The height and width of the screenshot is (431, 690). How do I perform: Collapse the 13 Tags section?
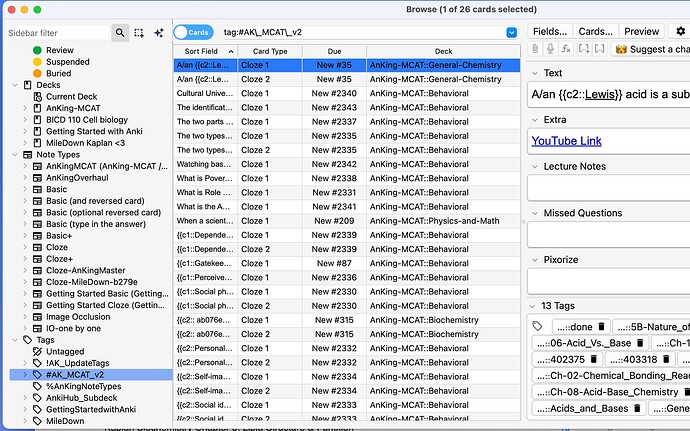[x=532, y=306]
